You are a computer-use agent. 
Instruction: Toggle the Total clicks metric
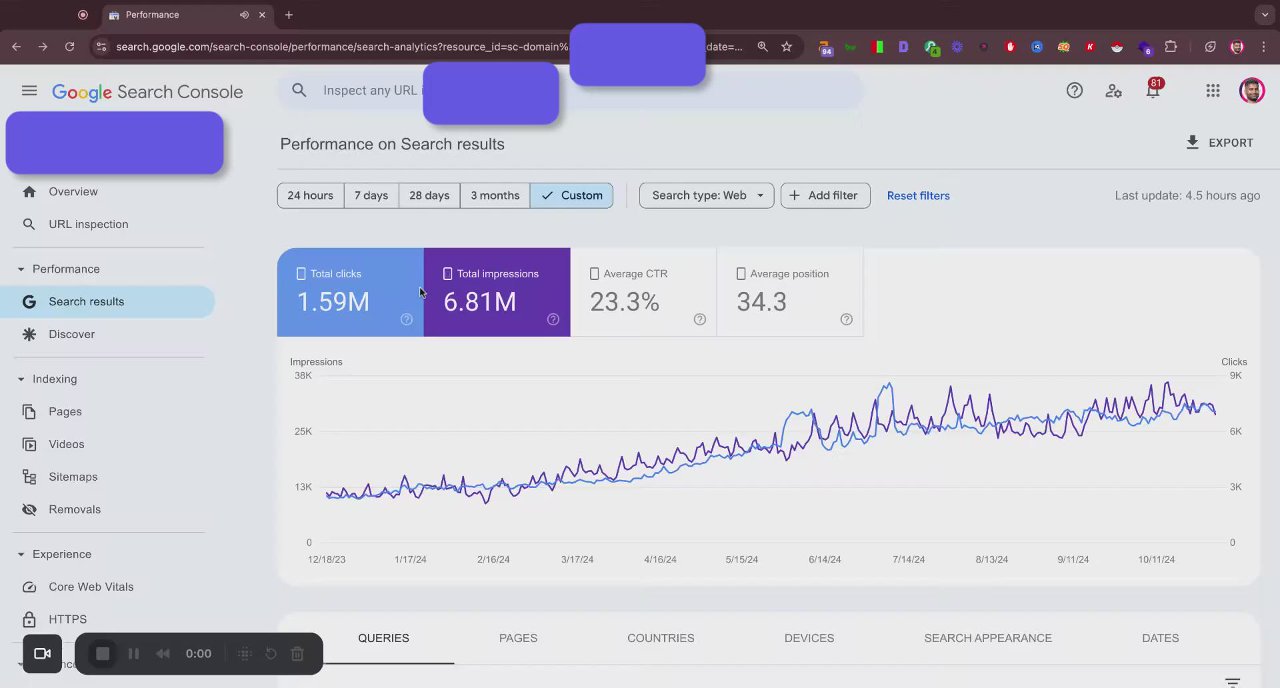(350, 292)
